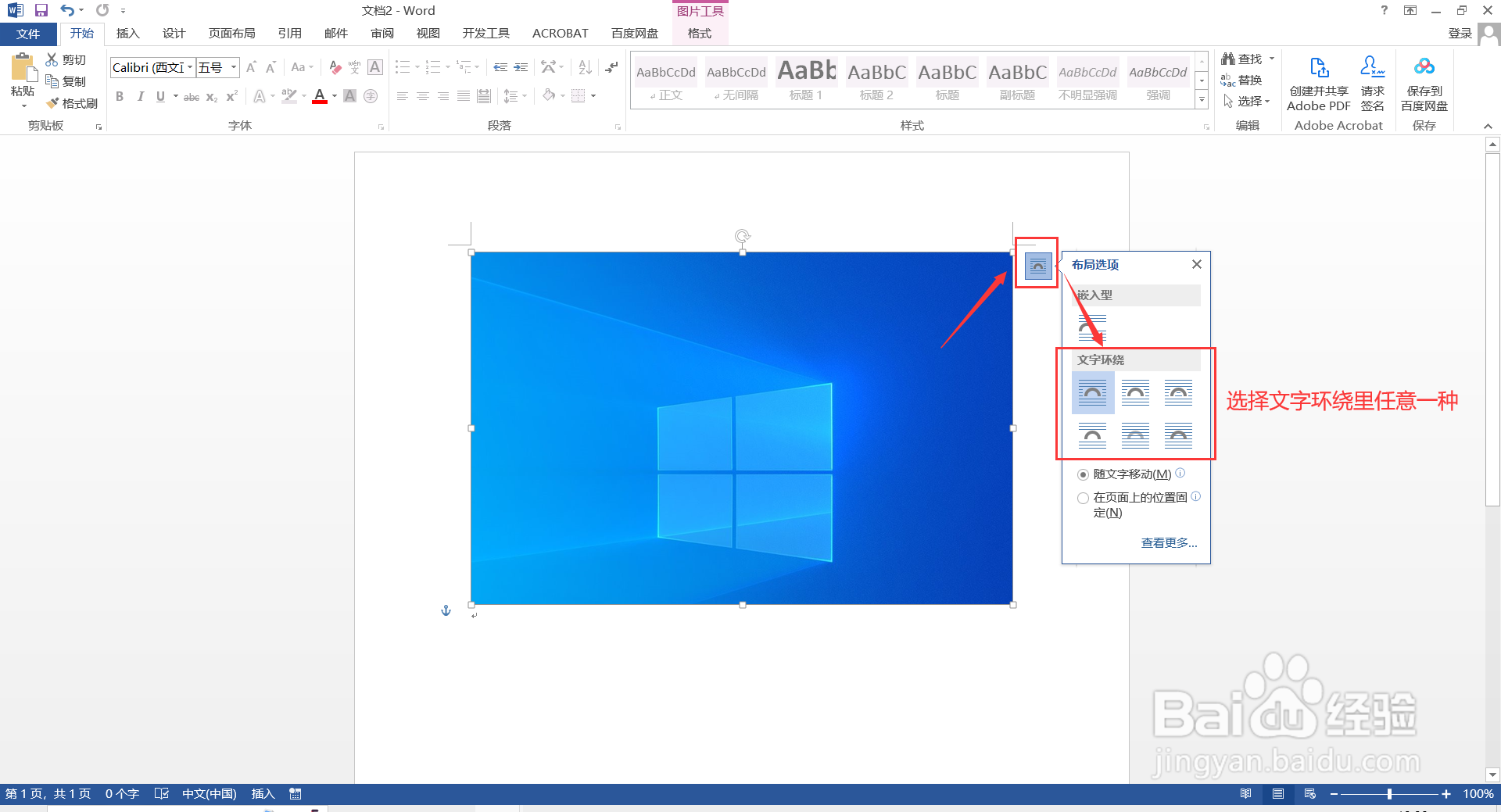The height and width of the screenshot is (812, 1501).
Task: Undo last action with the undo arrow
Action: click(x=67, y=10)
